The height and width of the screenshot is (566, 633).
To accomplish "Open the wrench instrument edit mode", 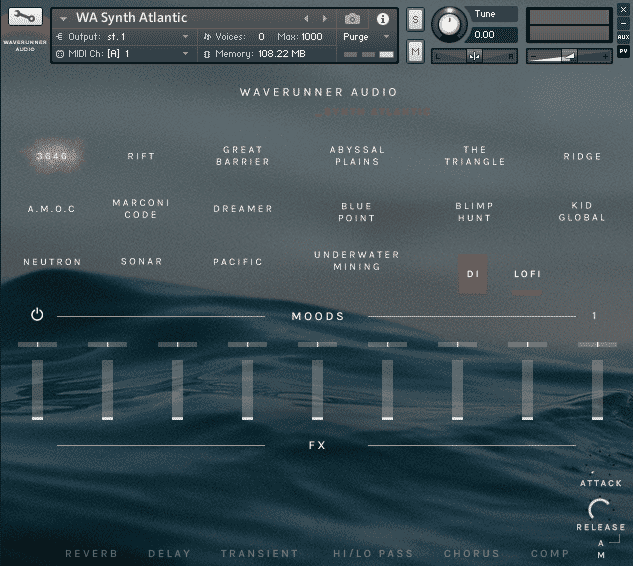I will point(25,17).
